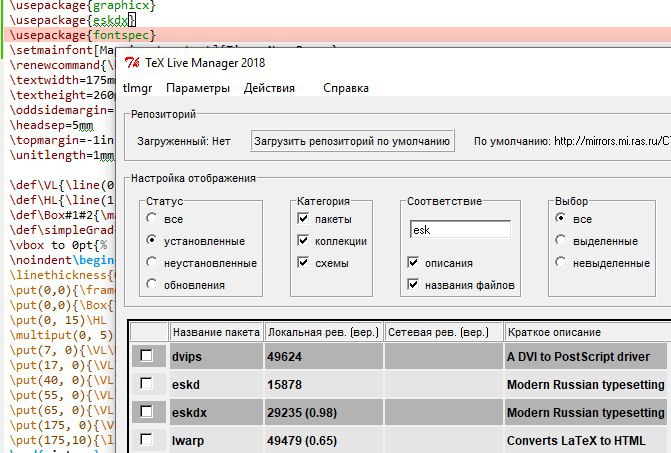Toggle the 'схемы' category checkbox
671x453 pixels.
[303, 262]
